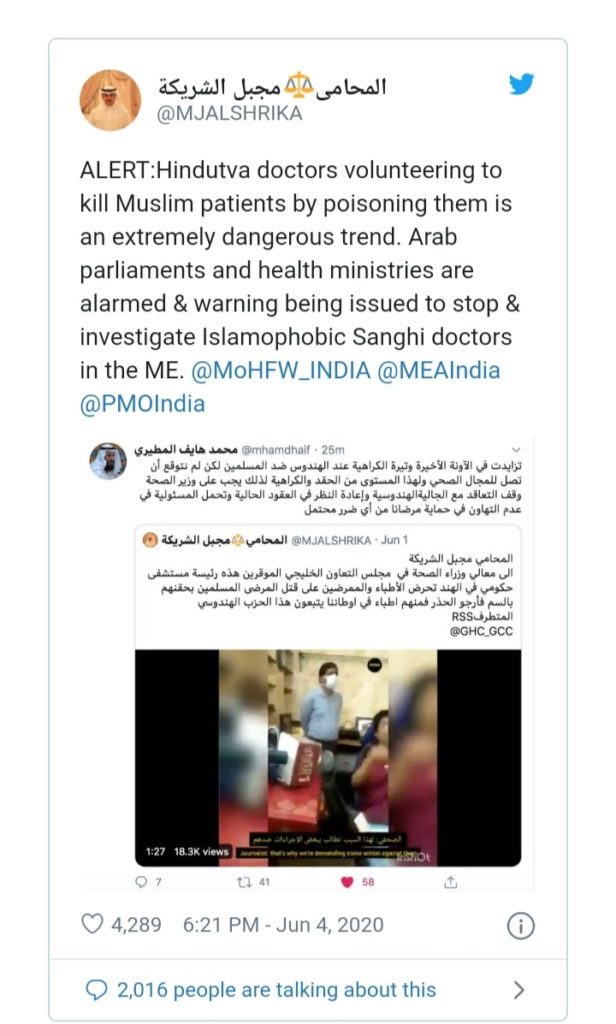Like the tweet with 4,289 likes
Screen dimensions: 616x1024
click(x=92, y=924)
